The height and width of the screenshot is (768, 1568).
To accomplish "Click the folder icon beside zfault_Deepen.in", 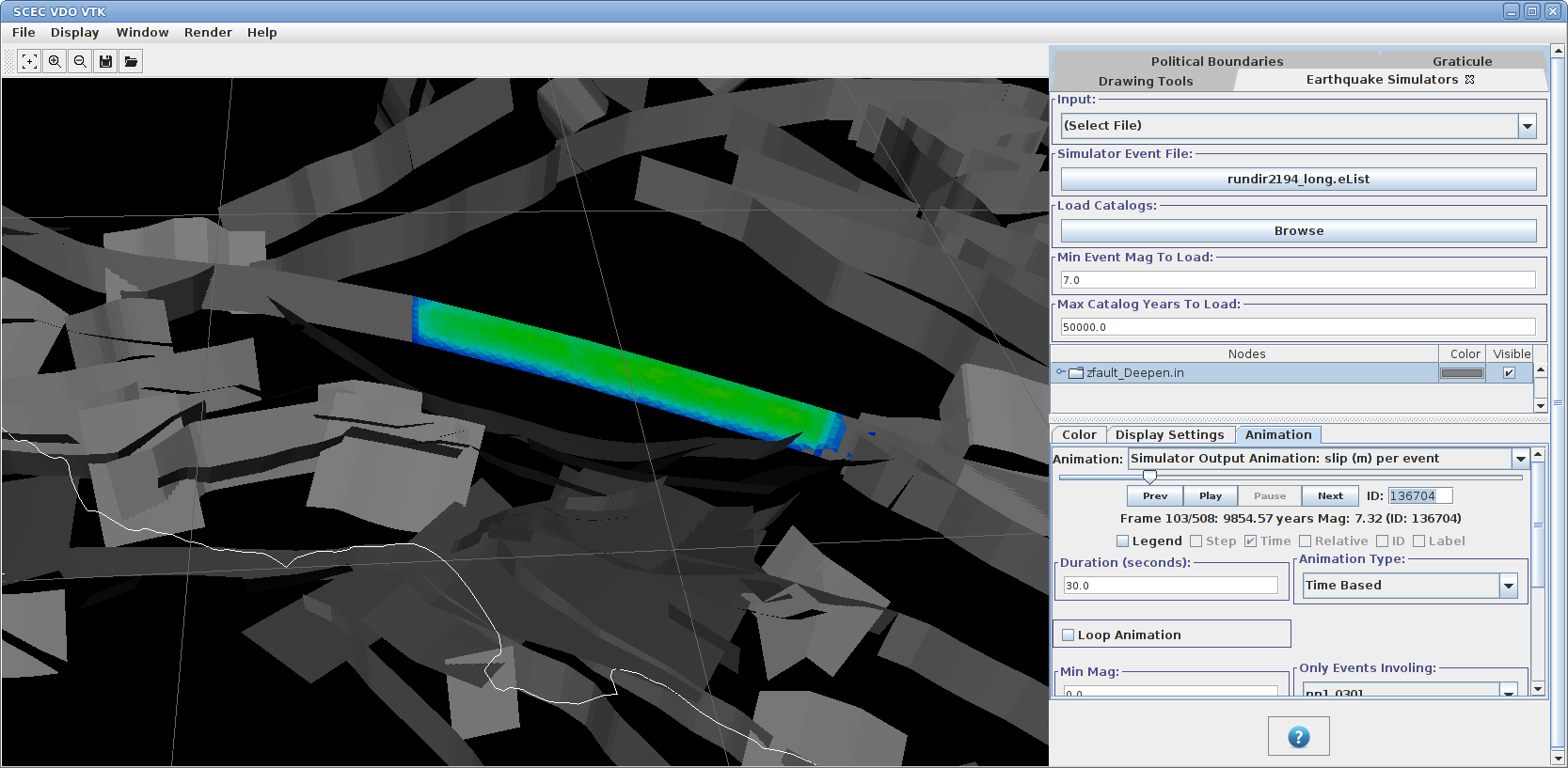I will pyautogui.click(x=1076, y=373).
